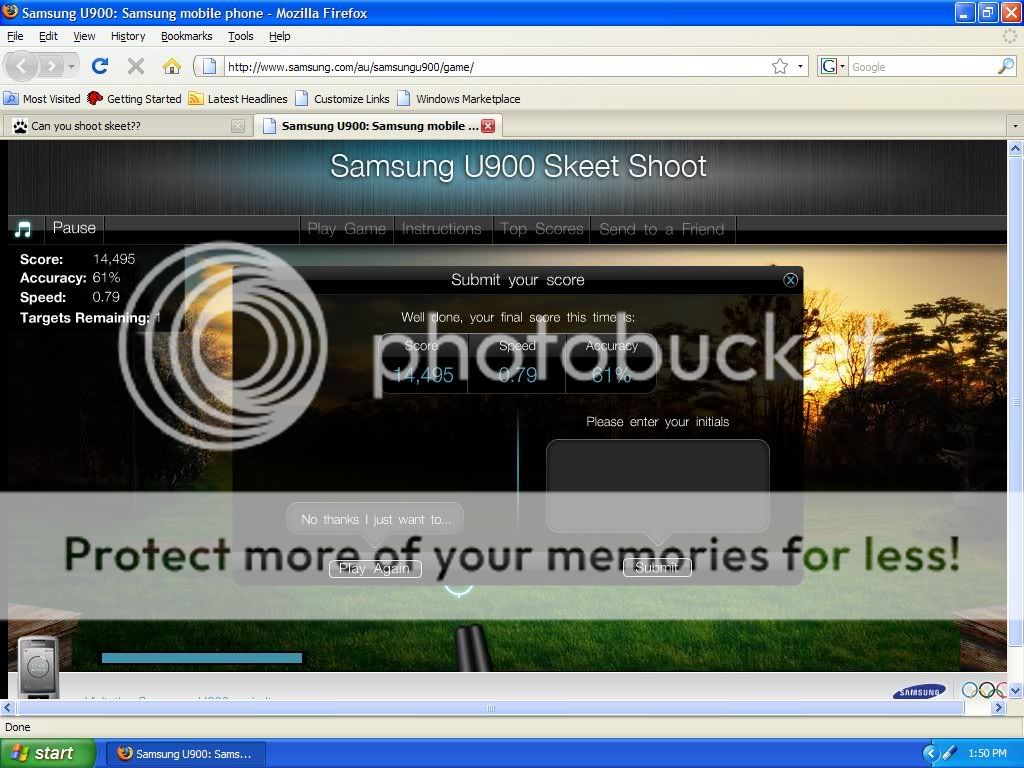Image resolution: width=1024 pixels, height=768 pixels.
Task: Click the system clock showing 1:50 PM
Action: point(987,754)
